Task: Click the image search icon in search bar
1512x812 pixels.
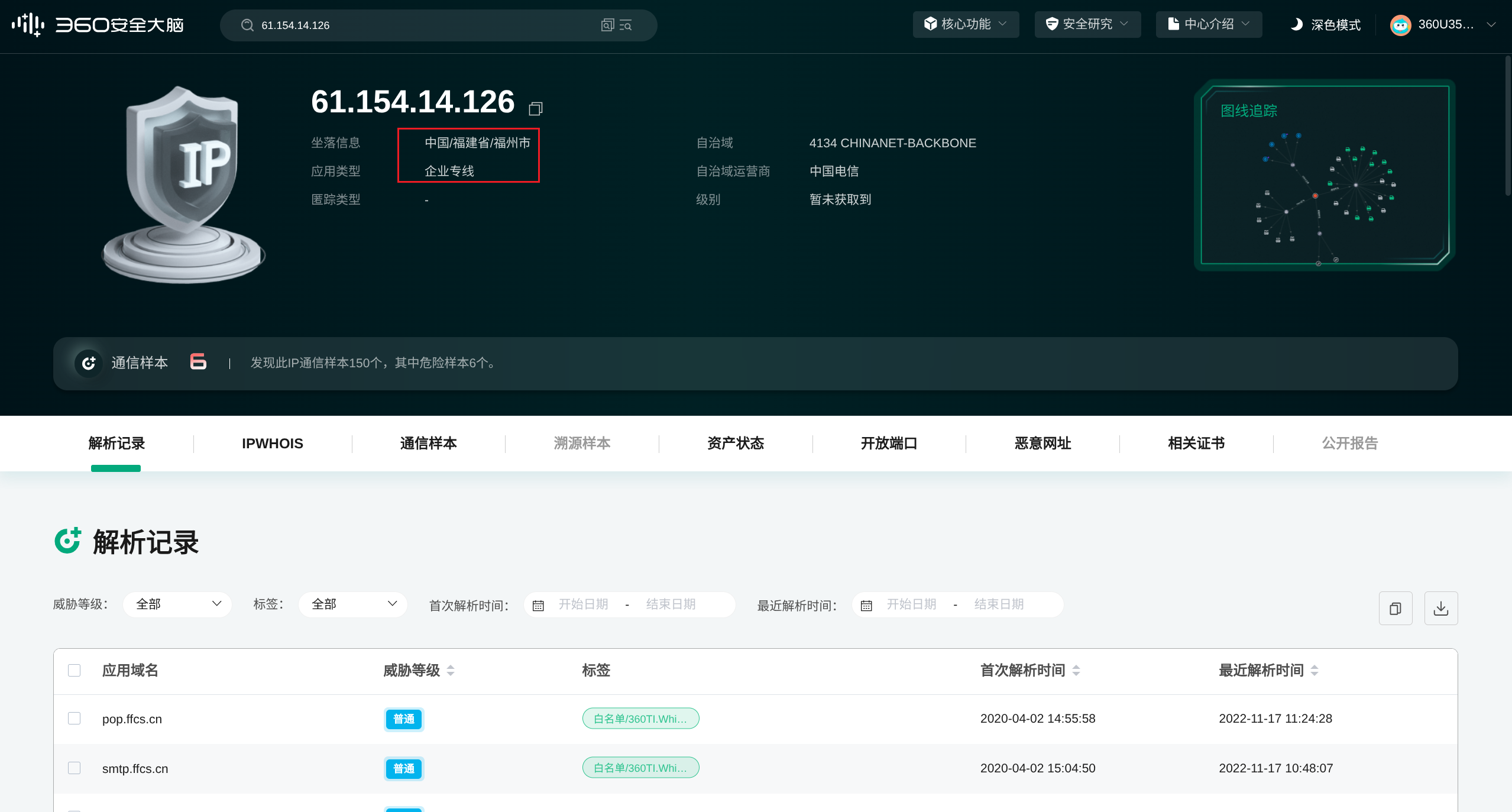Action: pyautogui.click(x=607, y=25)
